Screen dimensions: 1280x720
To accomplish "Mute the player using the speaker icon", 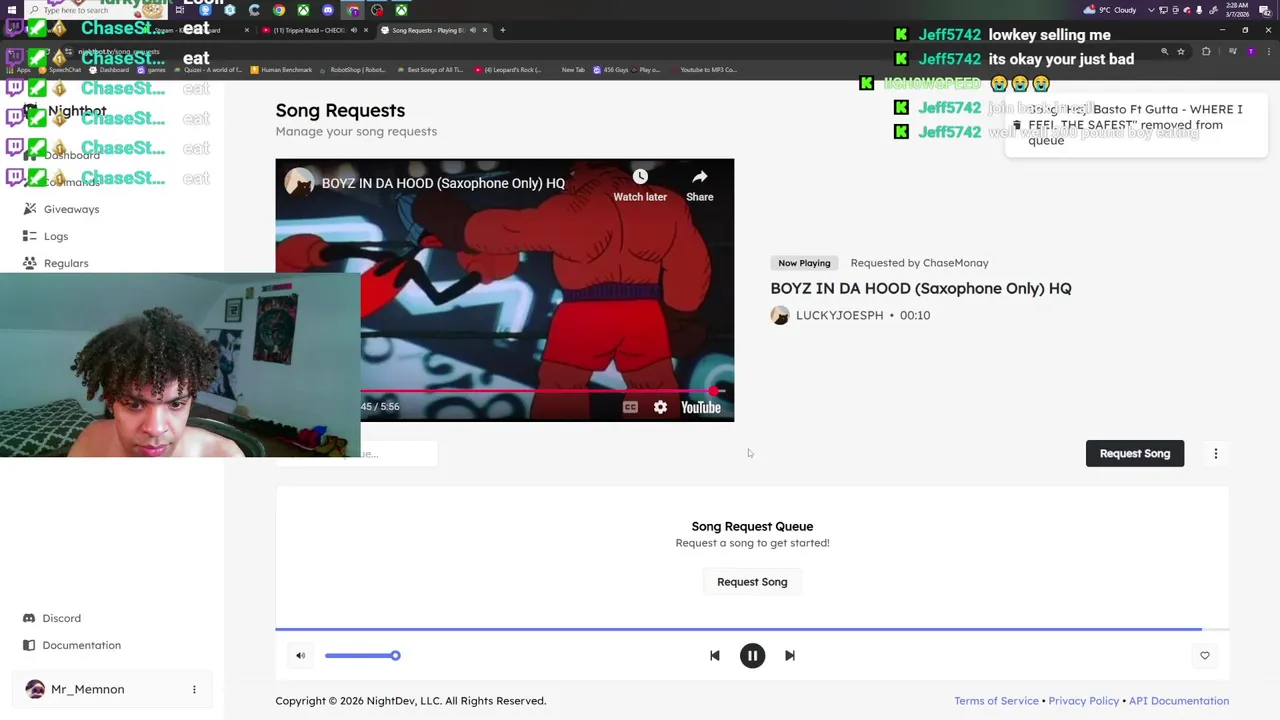I will tap(300, 656).
